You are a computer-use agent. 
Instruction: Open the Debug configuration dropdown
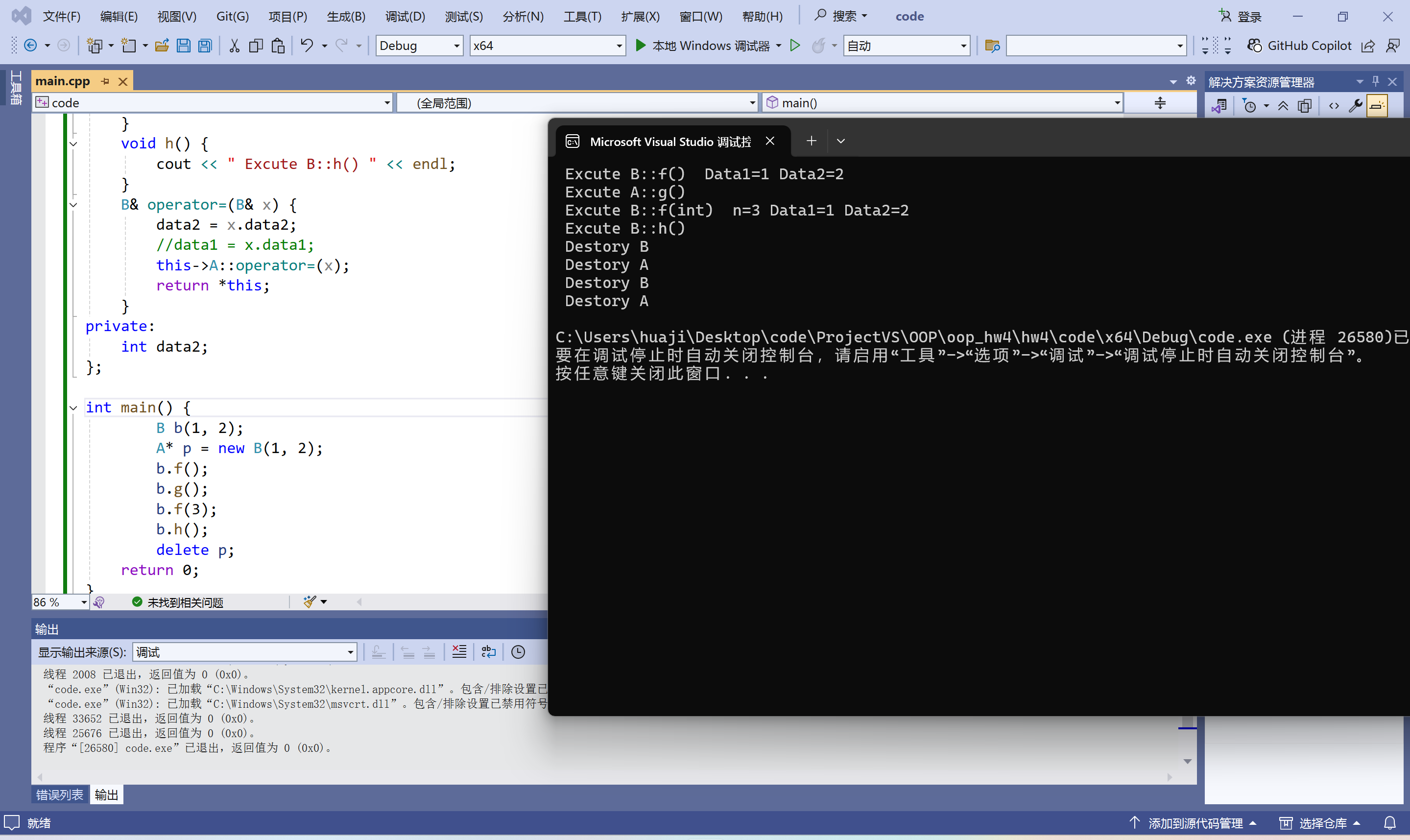456,46
